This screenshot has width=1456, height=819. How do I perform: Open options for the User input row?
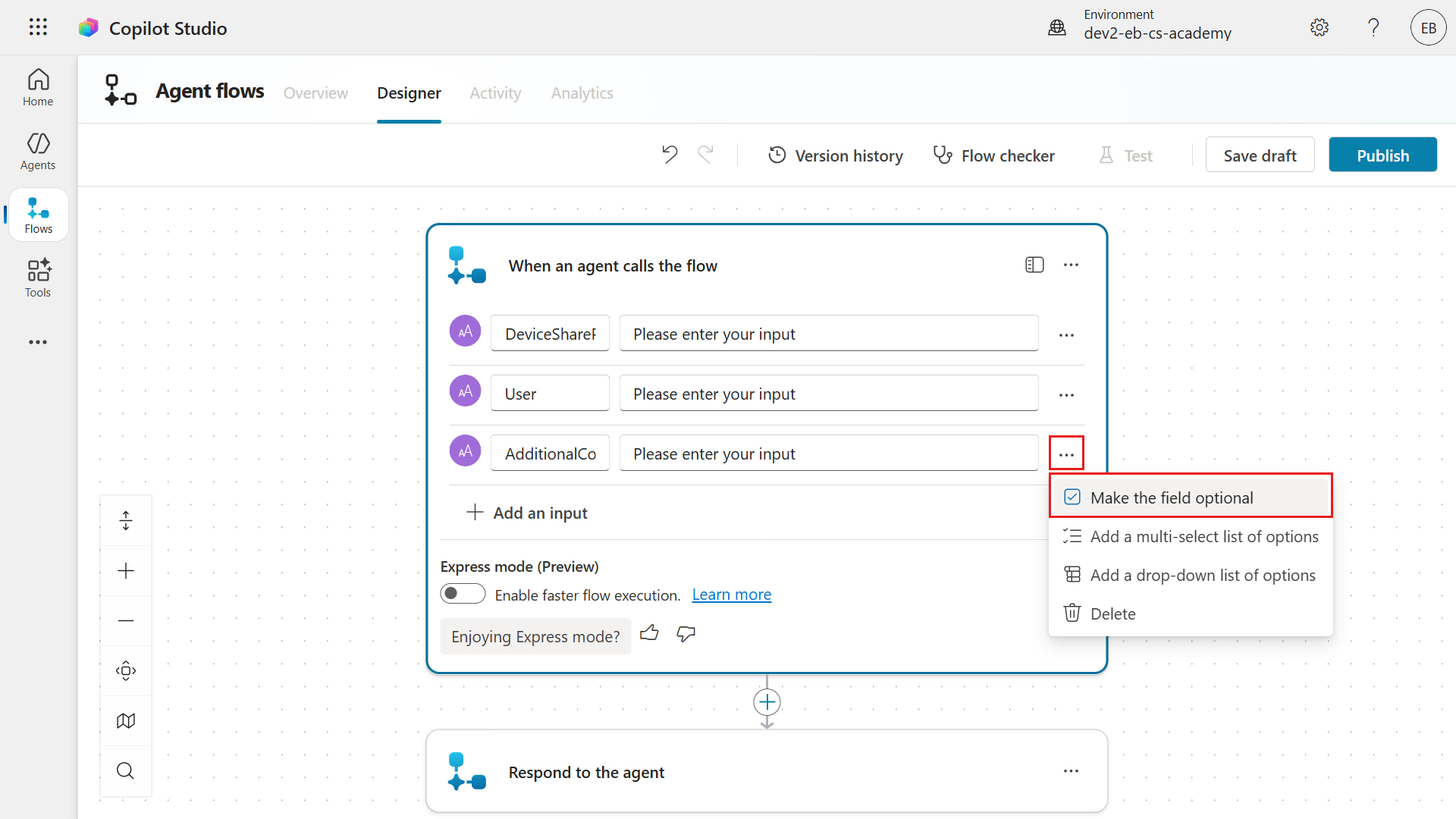pos(1066,394)
